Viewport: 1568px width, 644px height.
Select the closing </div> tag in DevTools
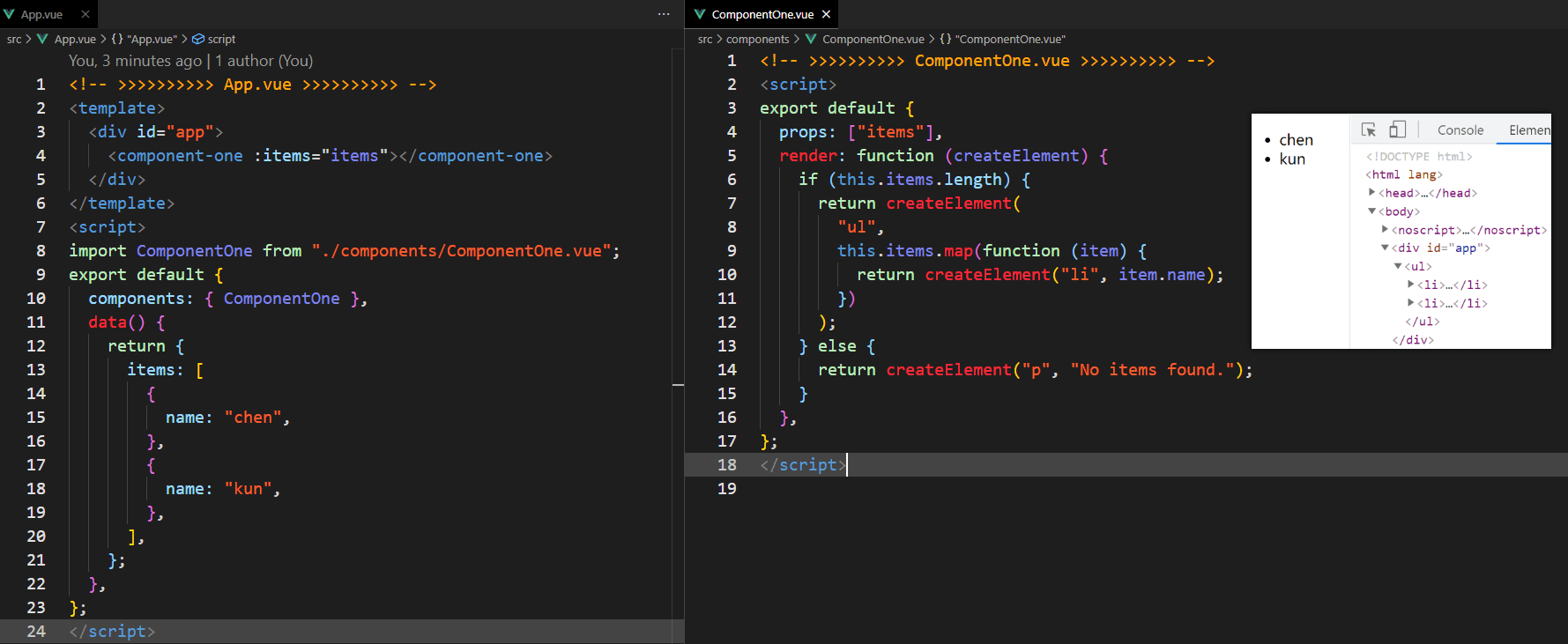(1413, 340)
